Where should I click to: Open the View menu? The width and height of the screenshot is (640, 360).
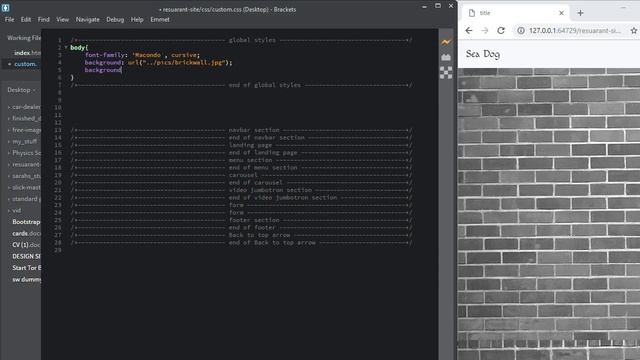point(62,20)
